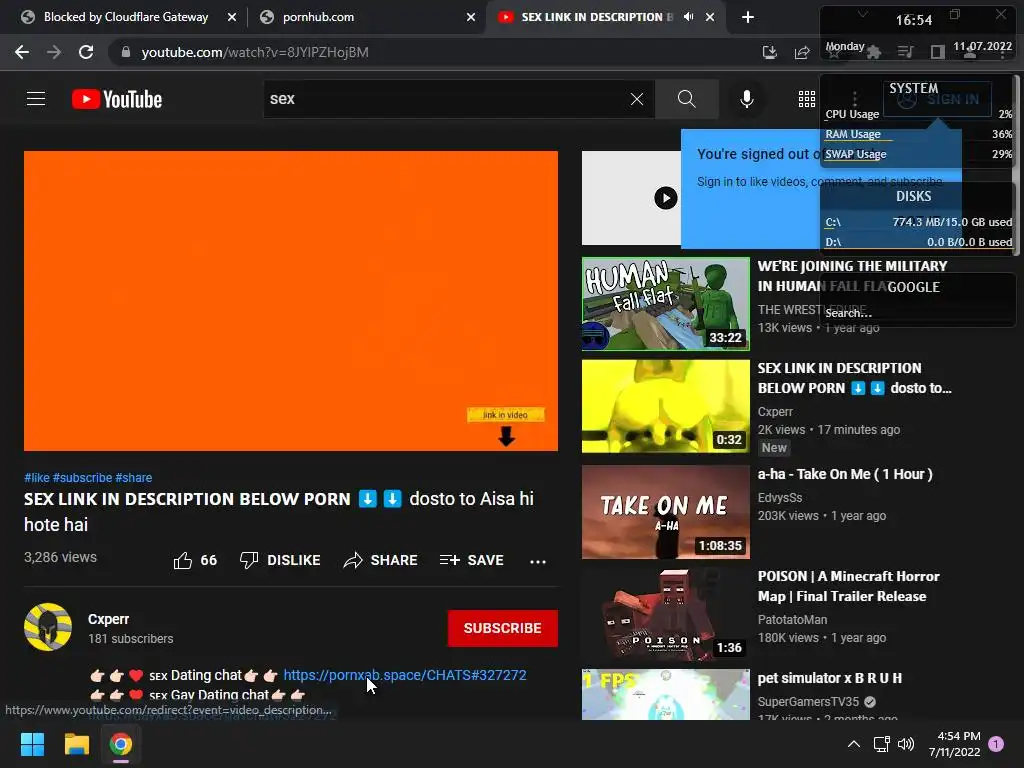Click C:\ disk entry in widget
The image size is (1024, 768).
(x=918, y=222)
